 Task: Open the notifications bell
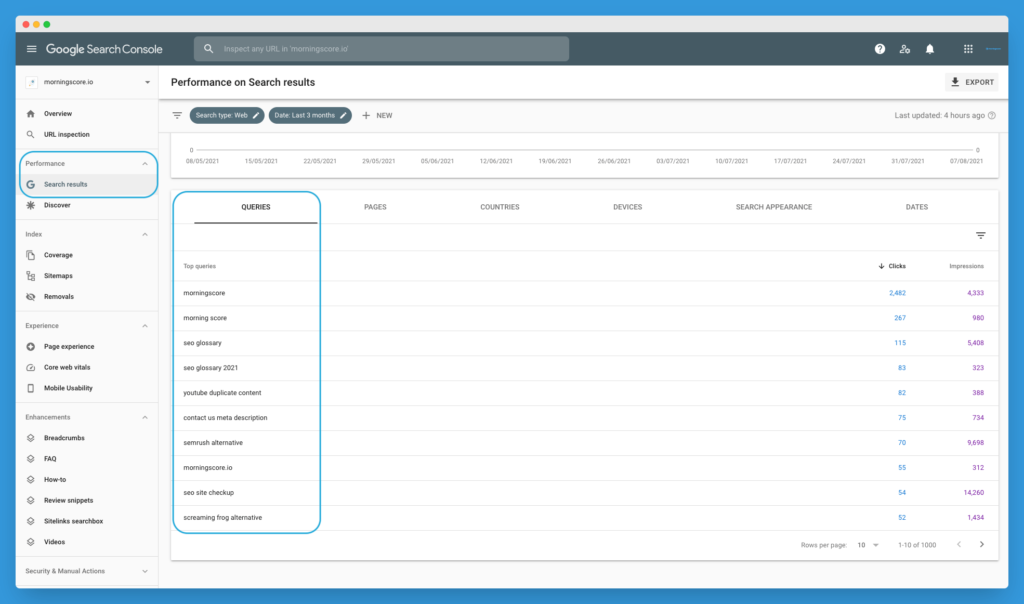click(x=930, y=49)
